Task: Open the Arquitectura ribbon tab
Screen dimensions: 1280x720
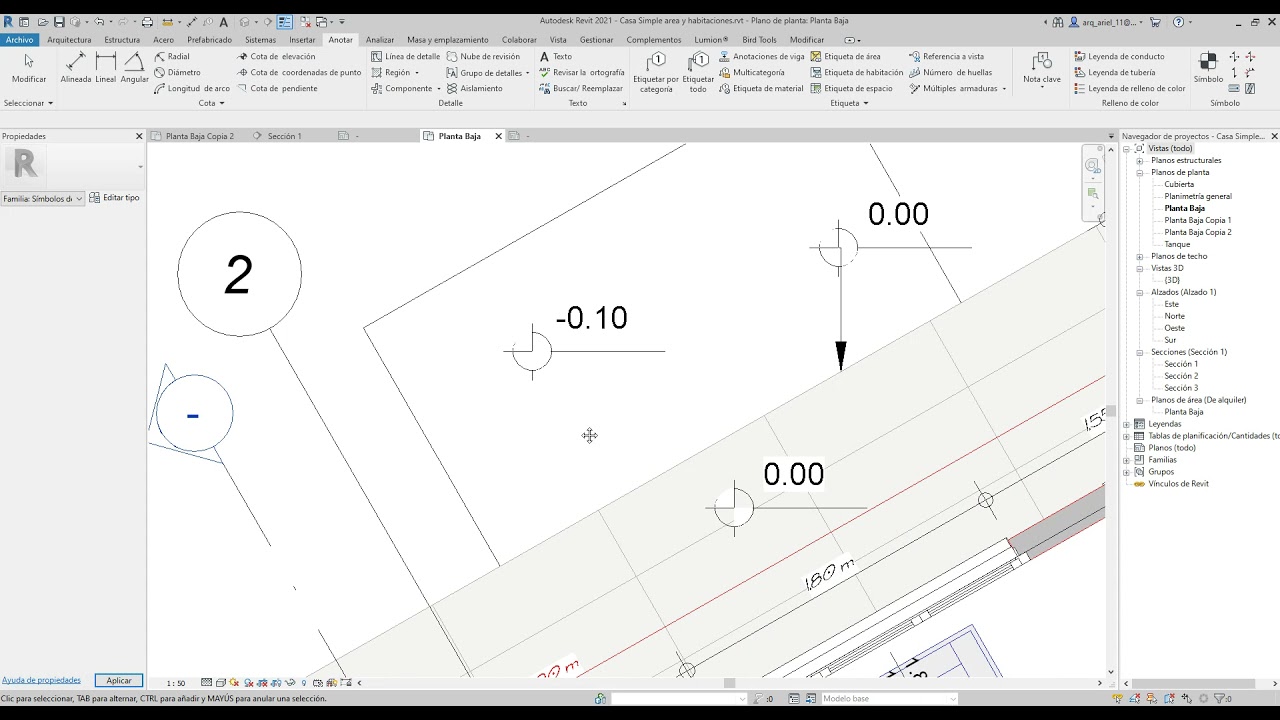Action: click(69, 40)
